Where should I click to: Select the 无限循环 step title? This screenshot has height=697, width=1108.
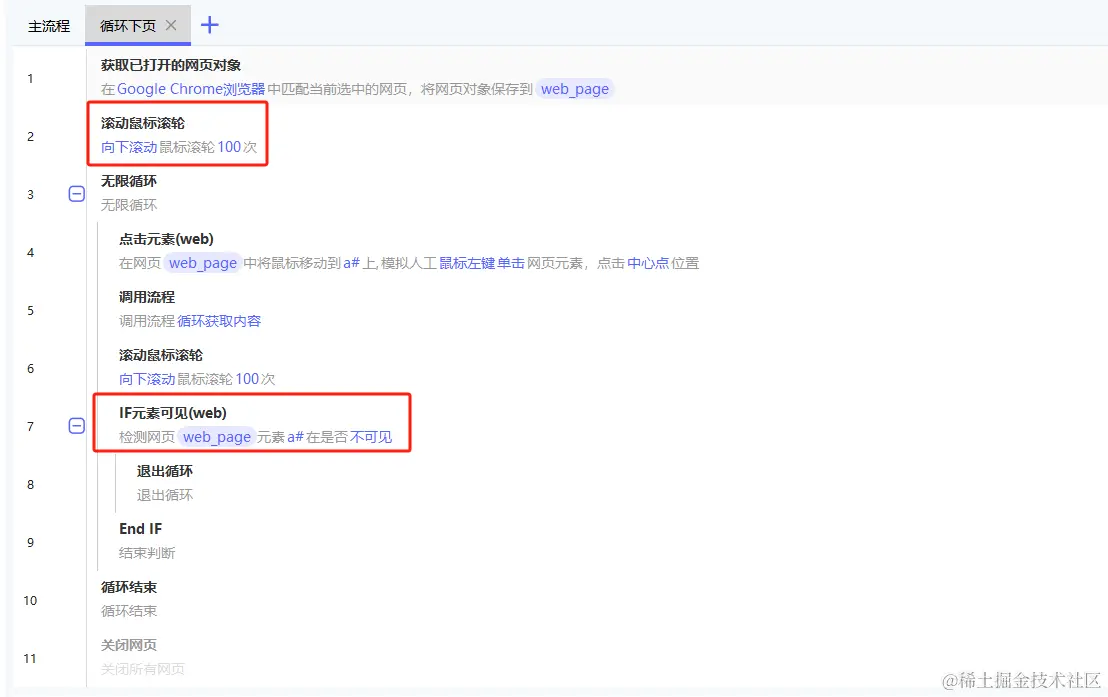point(129,181)
